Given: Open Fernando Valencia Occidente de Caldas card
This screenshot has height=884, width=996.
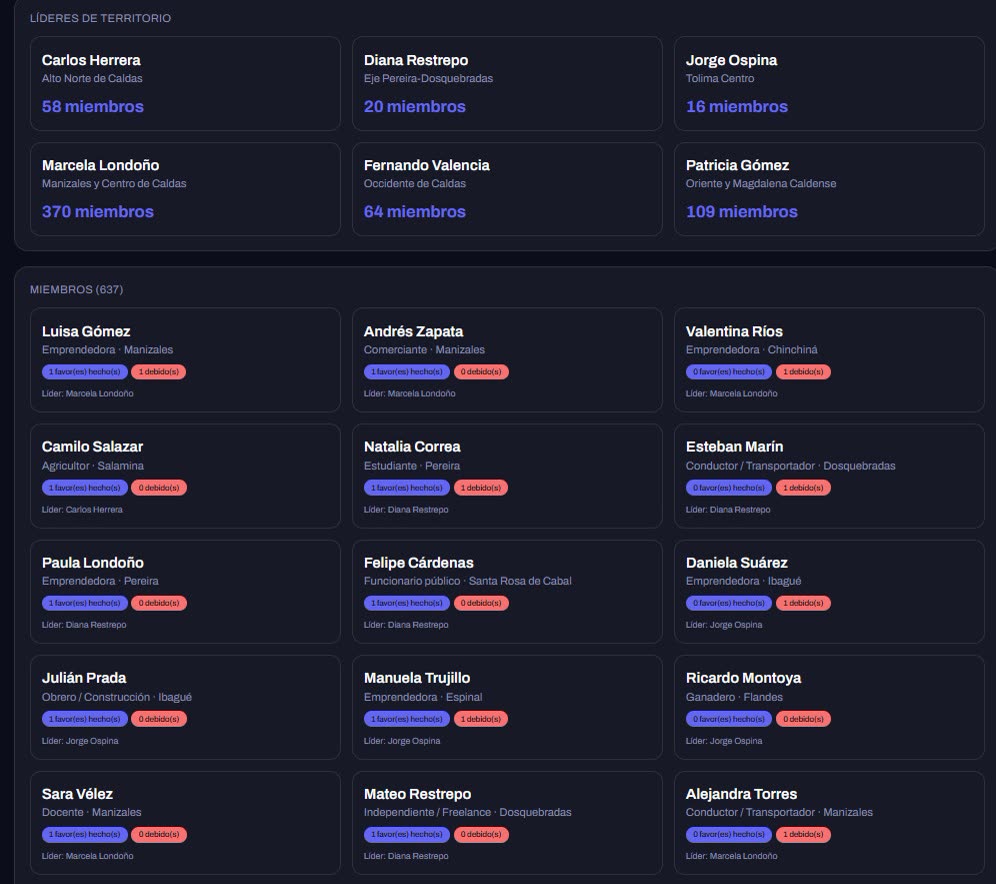Looking at the screenshot, I should pyautogui.click(x=507, y=189).
